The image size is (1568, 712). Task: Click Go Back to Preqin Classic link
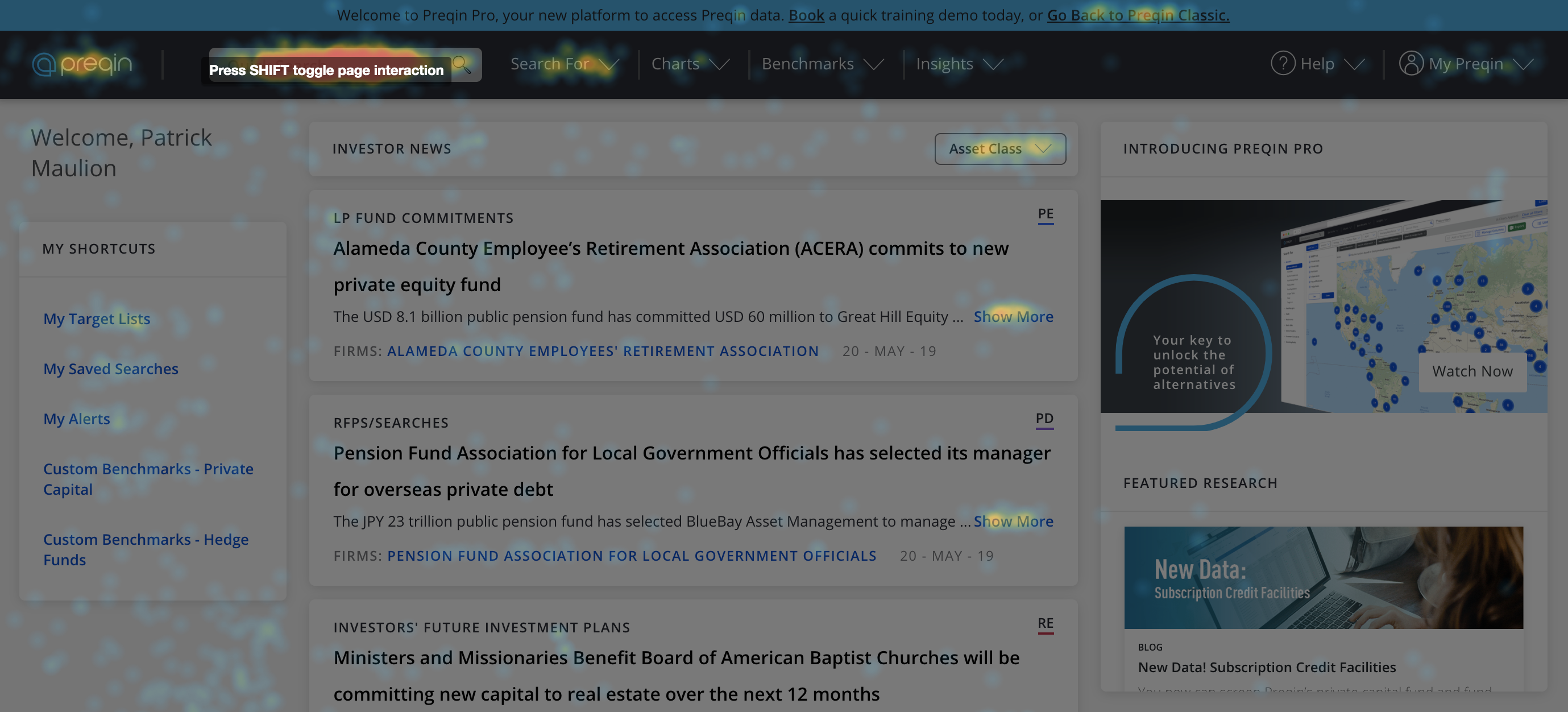(x=1138, y=15)
